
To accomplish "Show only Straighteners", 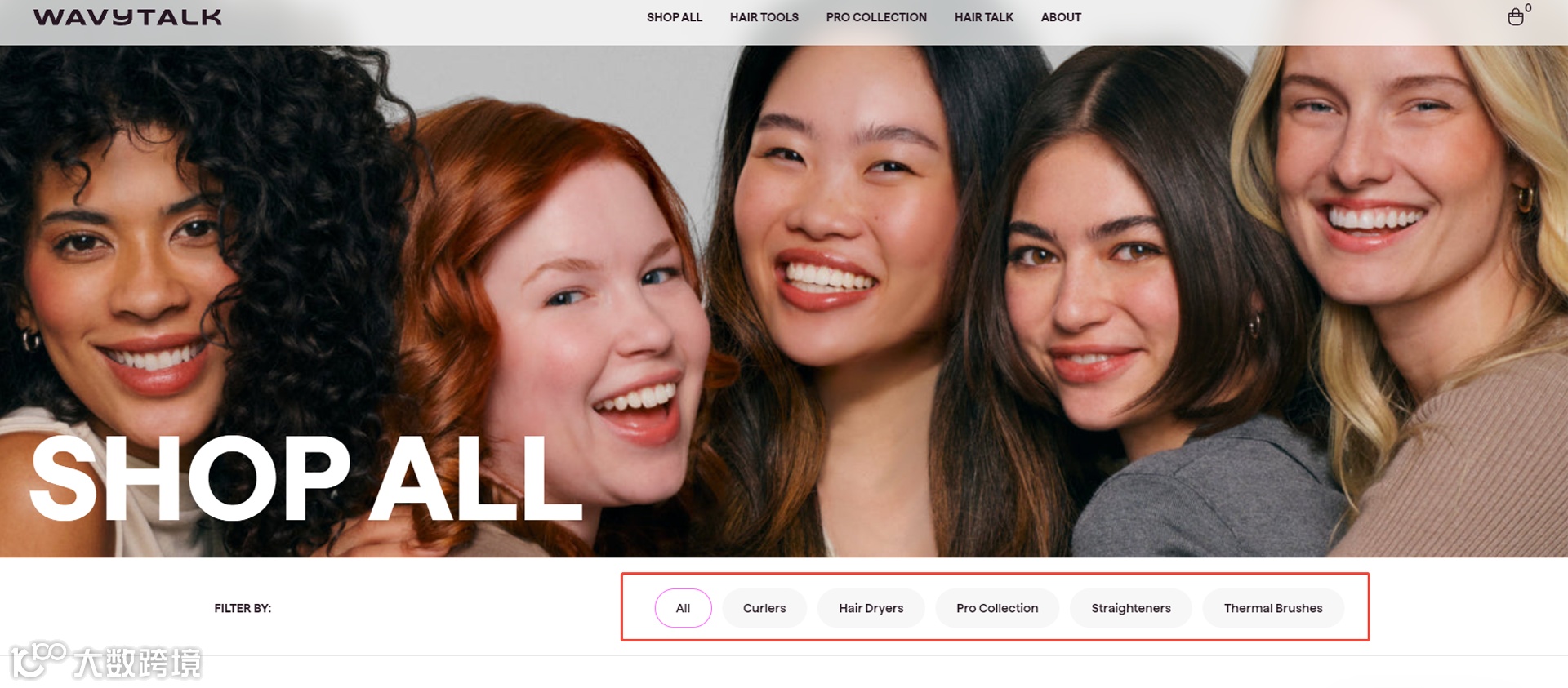I will (1131, 608).
